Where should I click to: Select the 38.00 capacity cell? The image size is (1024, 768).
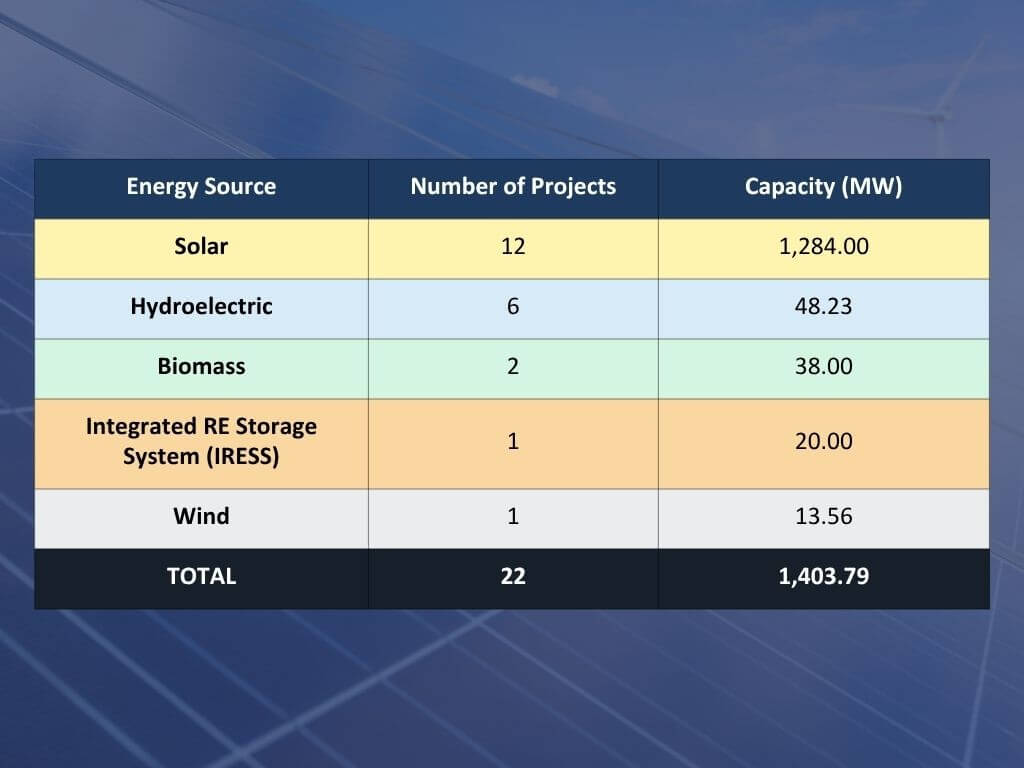(823, 367)
